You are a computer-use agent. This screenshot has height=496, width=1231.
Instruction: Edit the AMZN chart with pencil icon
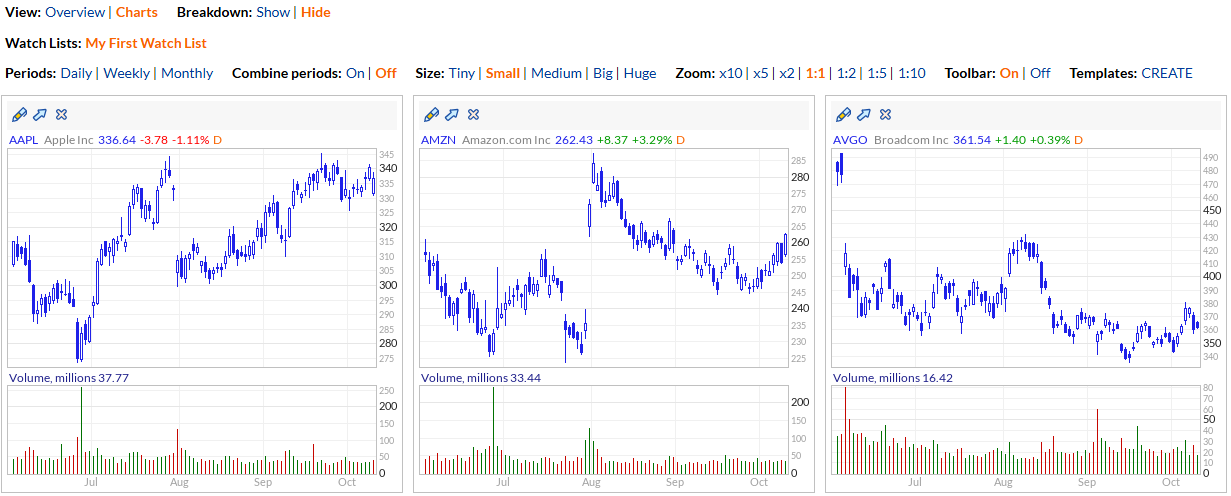(431, 114)
